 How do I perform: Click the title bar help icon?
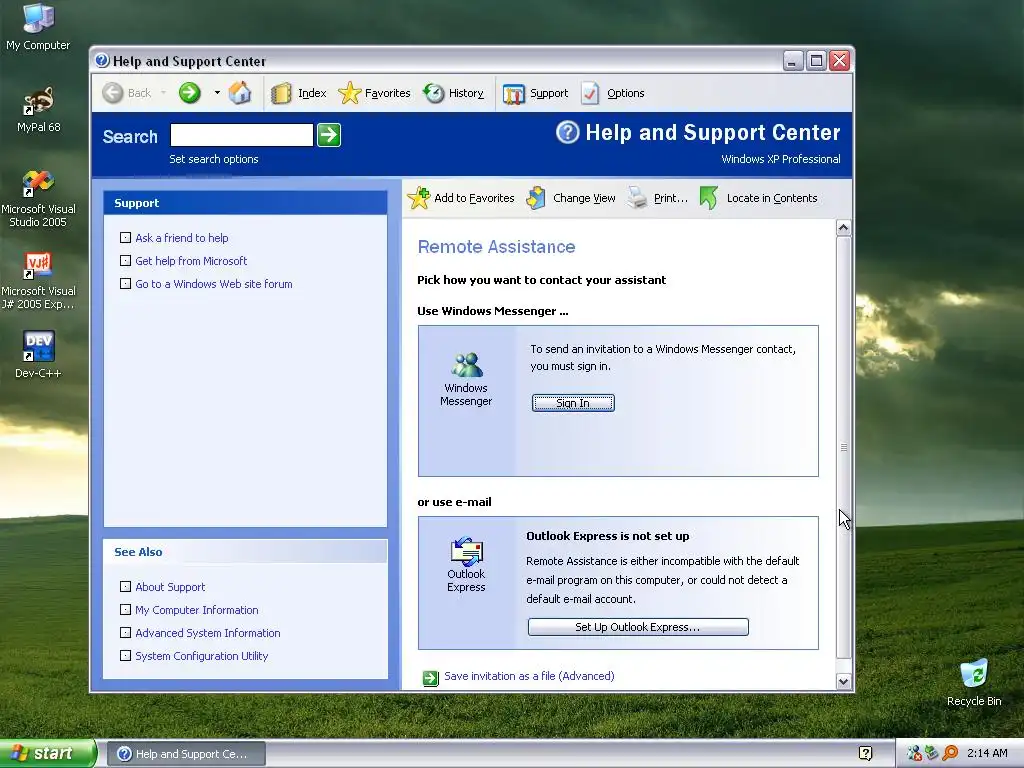(102, 61)
